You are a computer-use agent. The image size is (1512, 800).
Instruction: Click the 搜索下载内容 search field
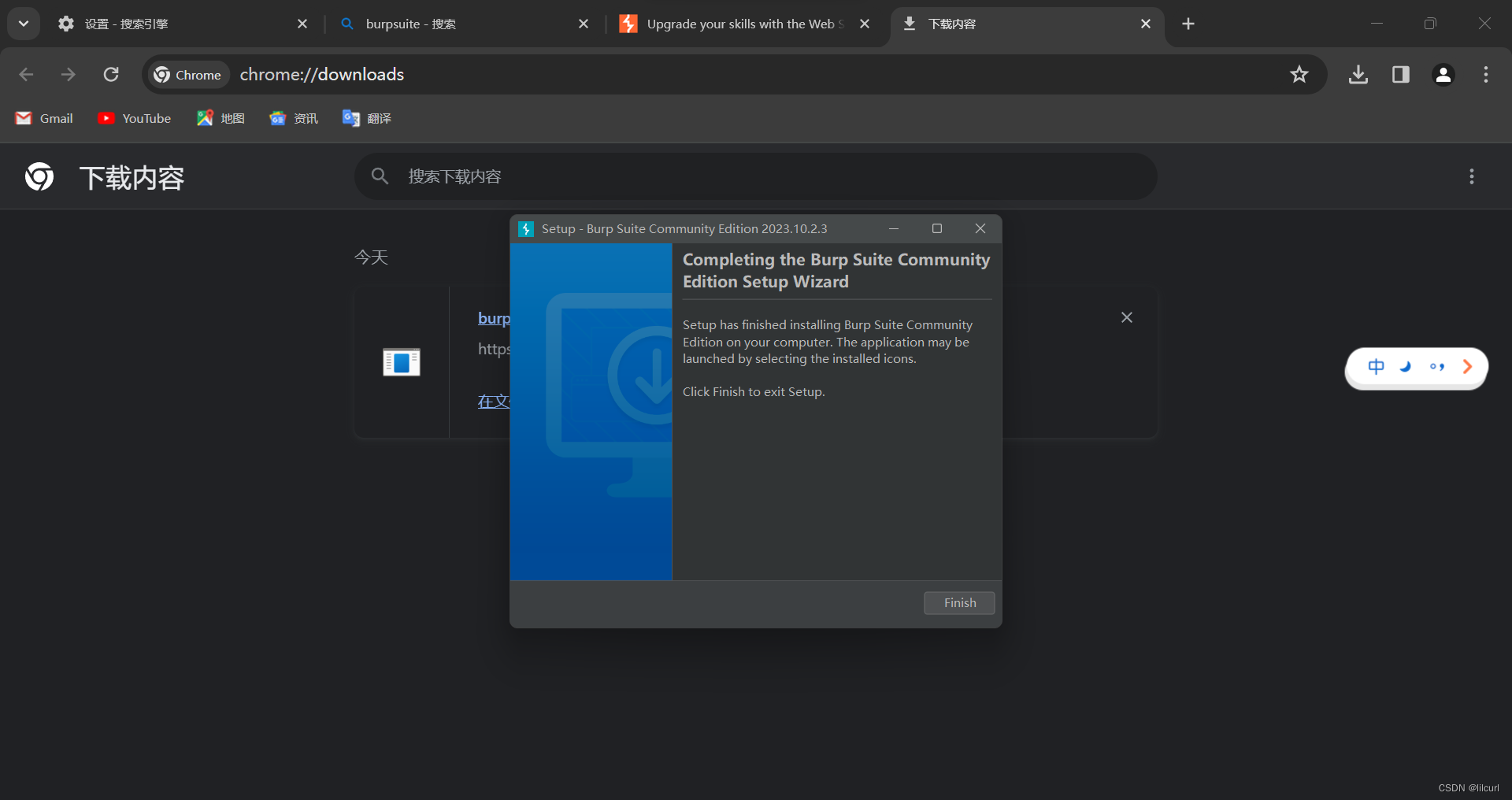tap(756, 176)
